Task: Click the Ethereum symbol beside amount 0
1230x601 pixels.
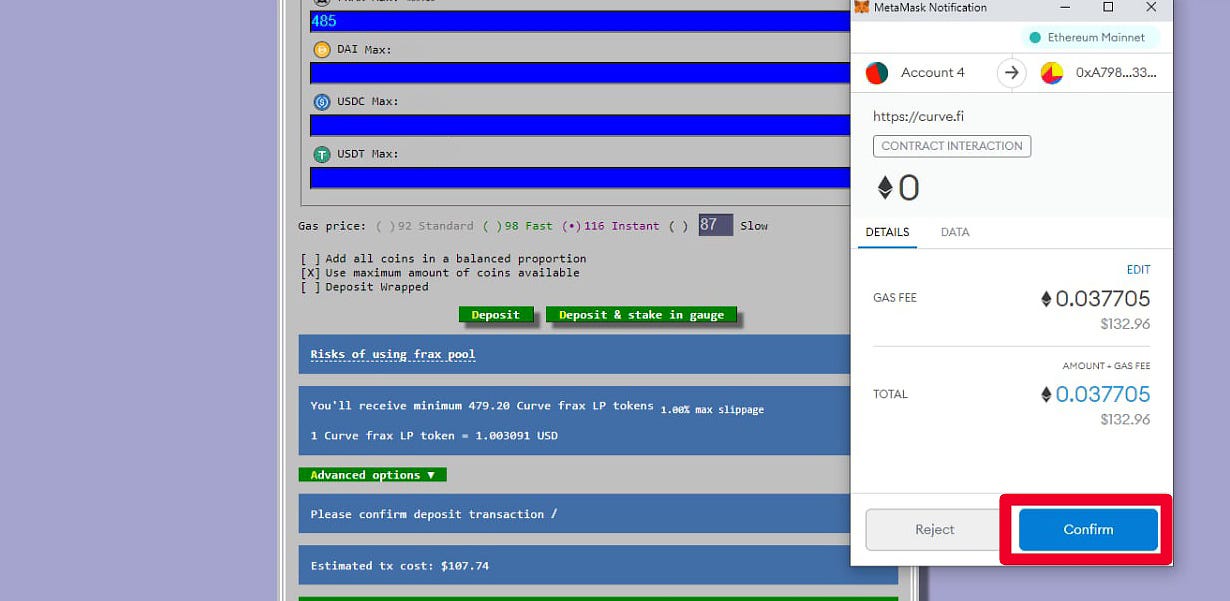Action: click(885, 187)
